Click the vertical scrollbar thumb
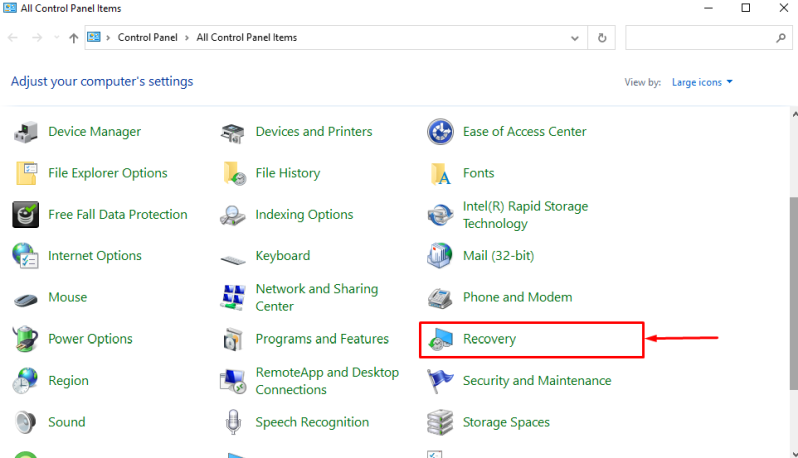 click(x=793, y=290)
